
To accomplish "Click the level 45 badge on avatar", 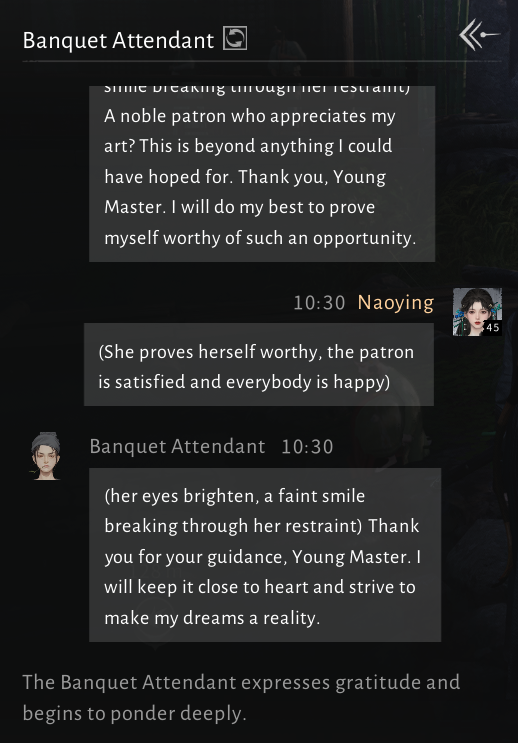I will point(492,327).
